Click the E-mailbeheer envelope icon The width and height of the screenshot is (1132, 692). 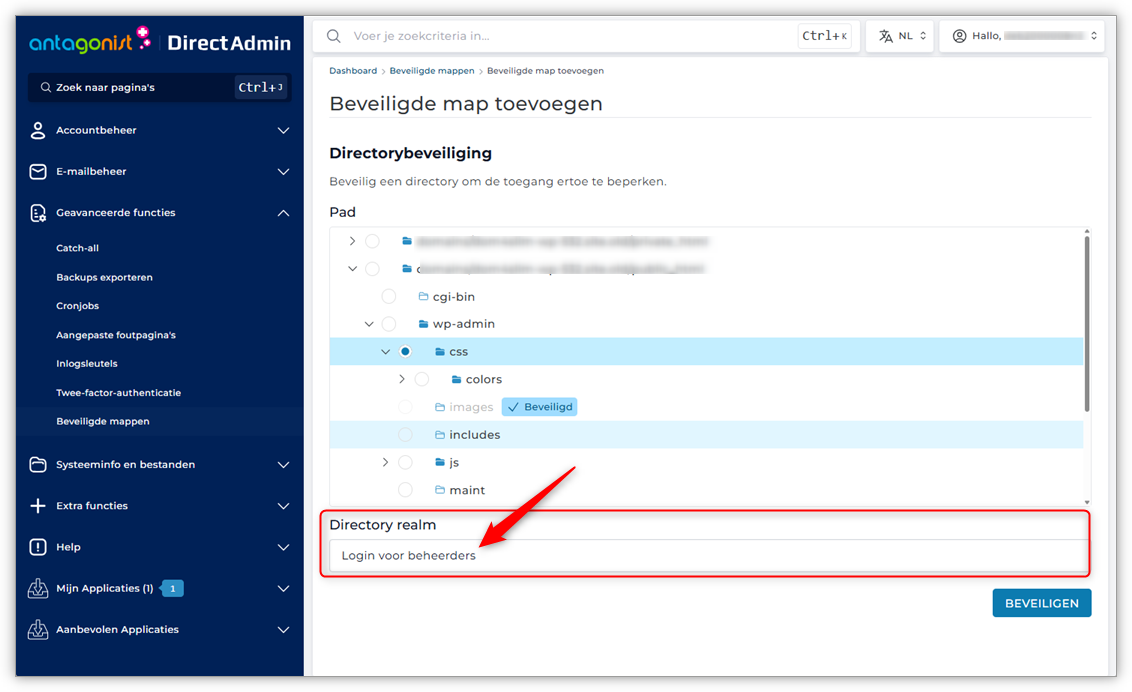38,172
